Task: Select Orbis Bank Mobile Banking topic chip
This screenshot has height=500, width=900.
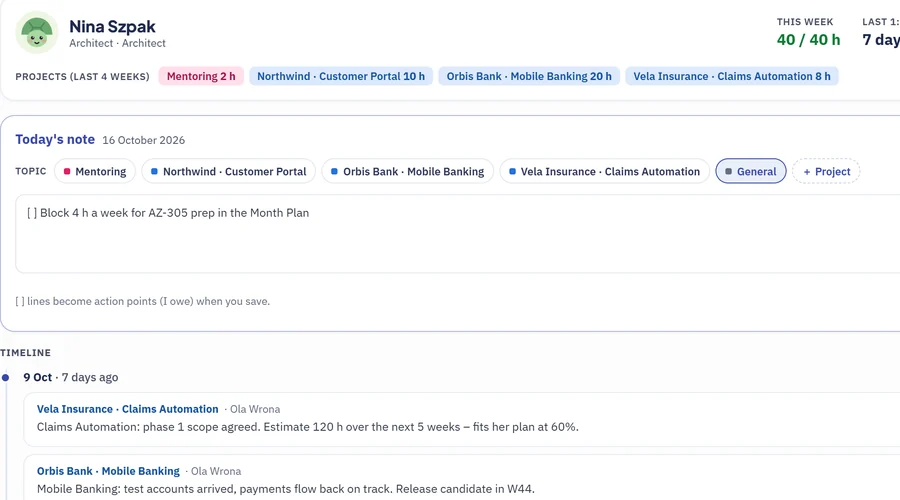Action: point(408,171)
